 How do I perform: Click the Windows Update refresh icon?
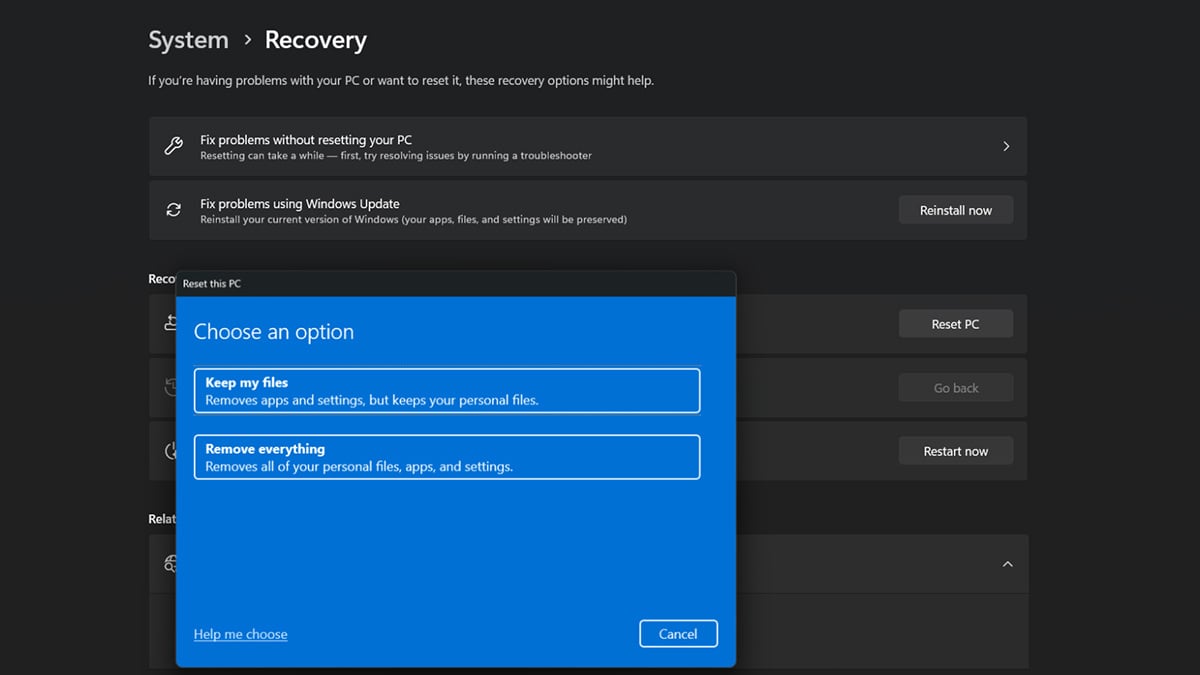[174, 210]
